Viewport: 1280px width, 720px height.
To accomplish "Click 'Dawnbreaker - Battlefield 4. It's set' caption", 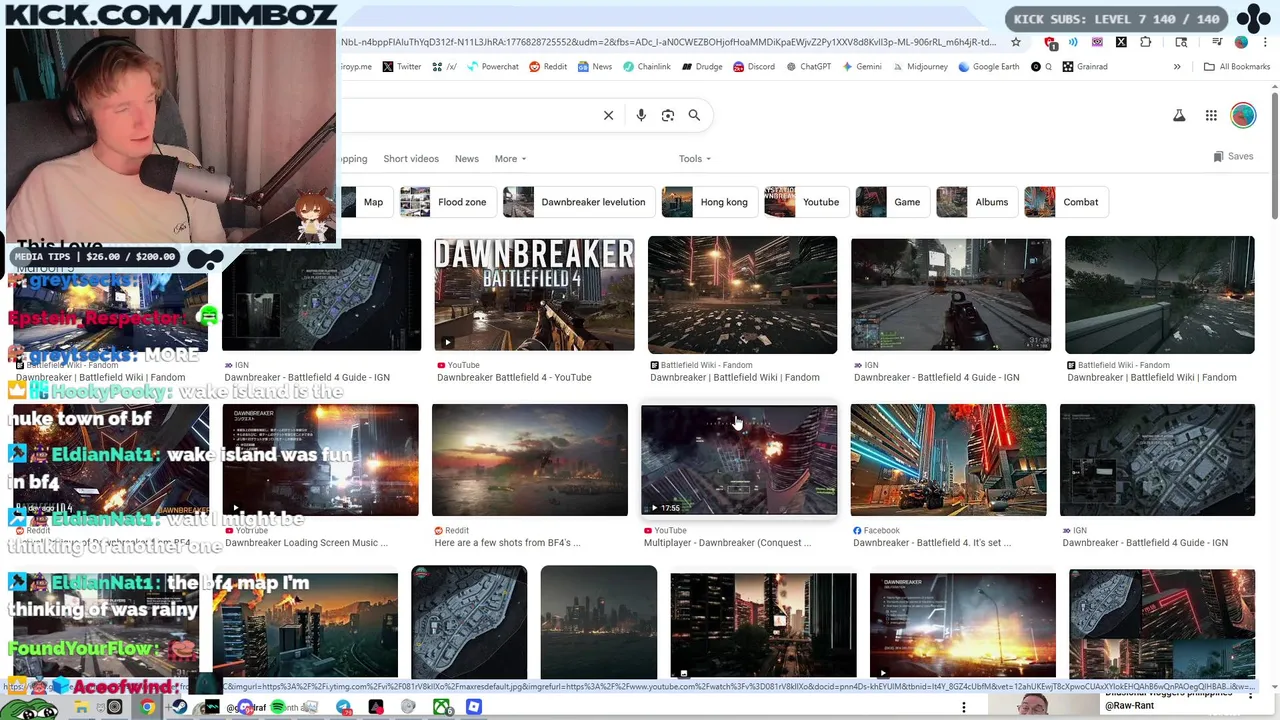I will 932,543.
